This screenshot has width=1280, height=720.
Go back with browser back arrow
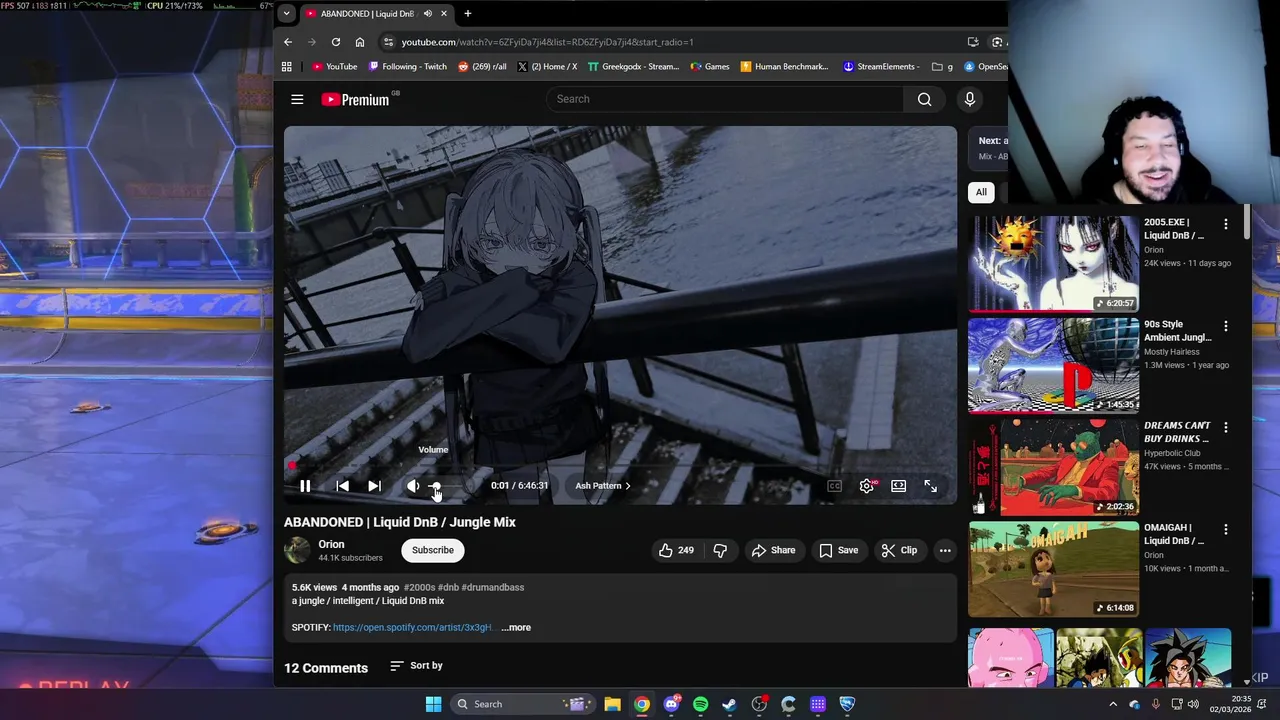[x=288, y=42]
